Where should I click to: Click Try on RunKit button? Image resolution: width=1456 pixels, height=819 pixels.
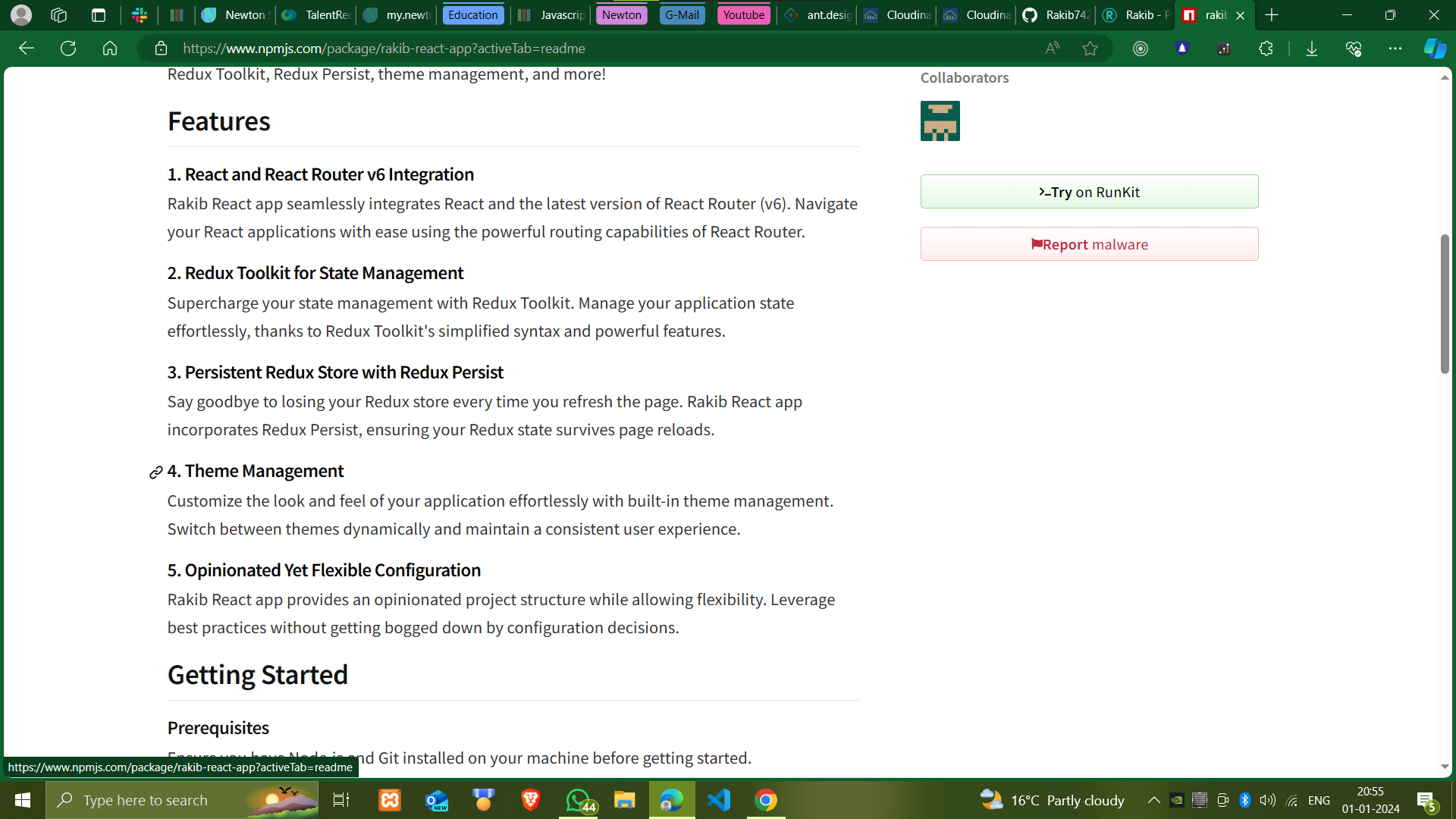1089,192
